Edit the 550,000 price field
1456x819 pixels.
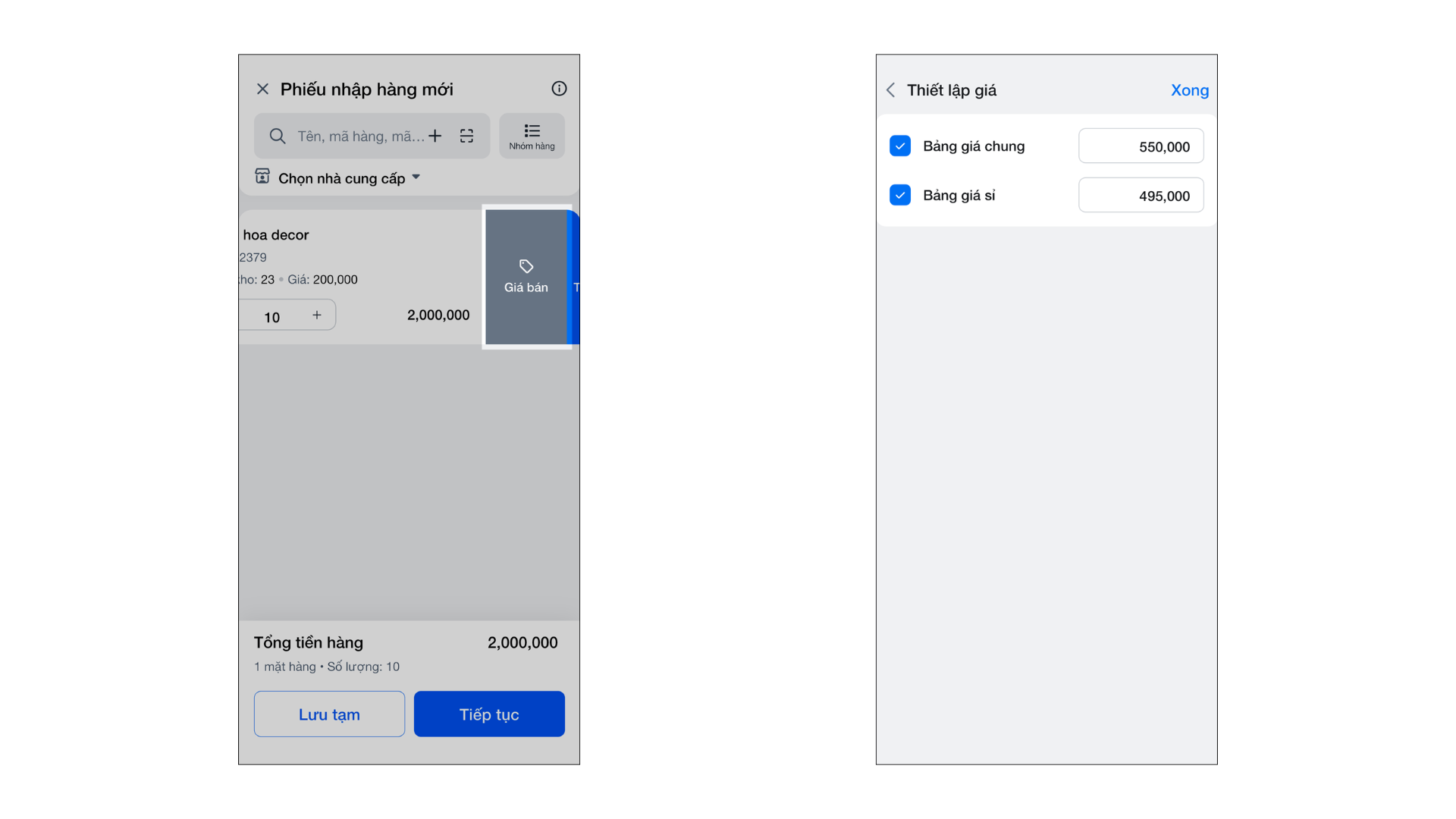tap(1141, 146)
